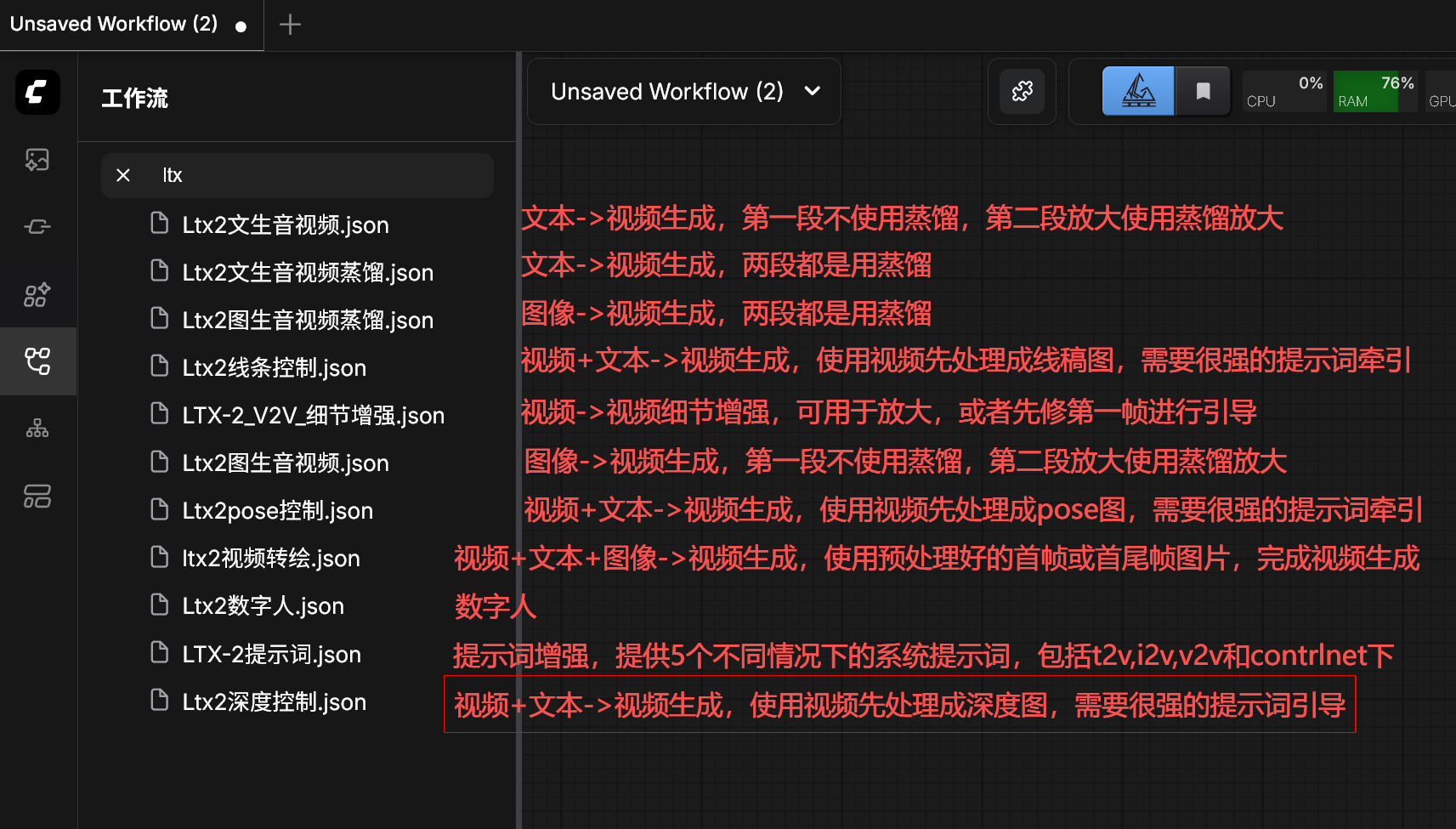Select the node library icon in sidebar

tap(37, 226)
